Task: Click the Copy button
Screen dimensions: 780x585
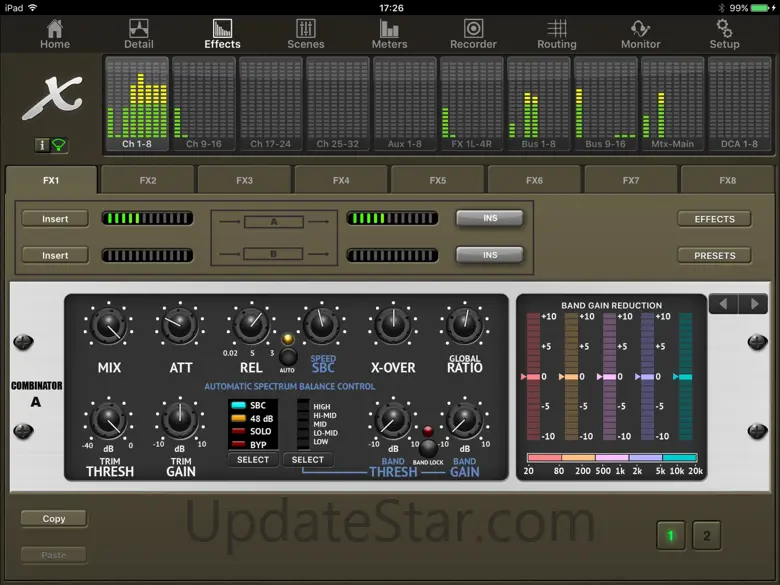Action: pos(54,518)
